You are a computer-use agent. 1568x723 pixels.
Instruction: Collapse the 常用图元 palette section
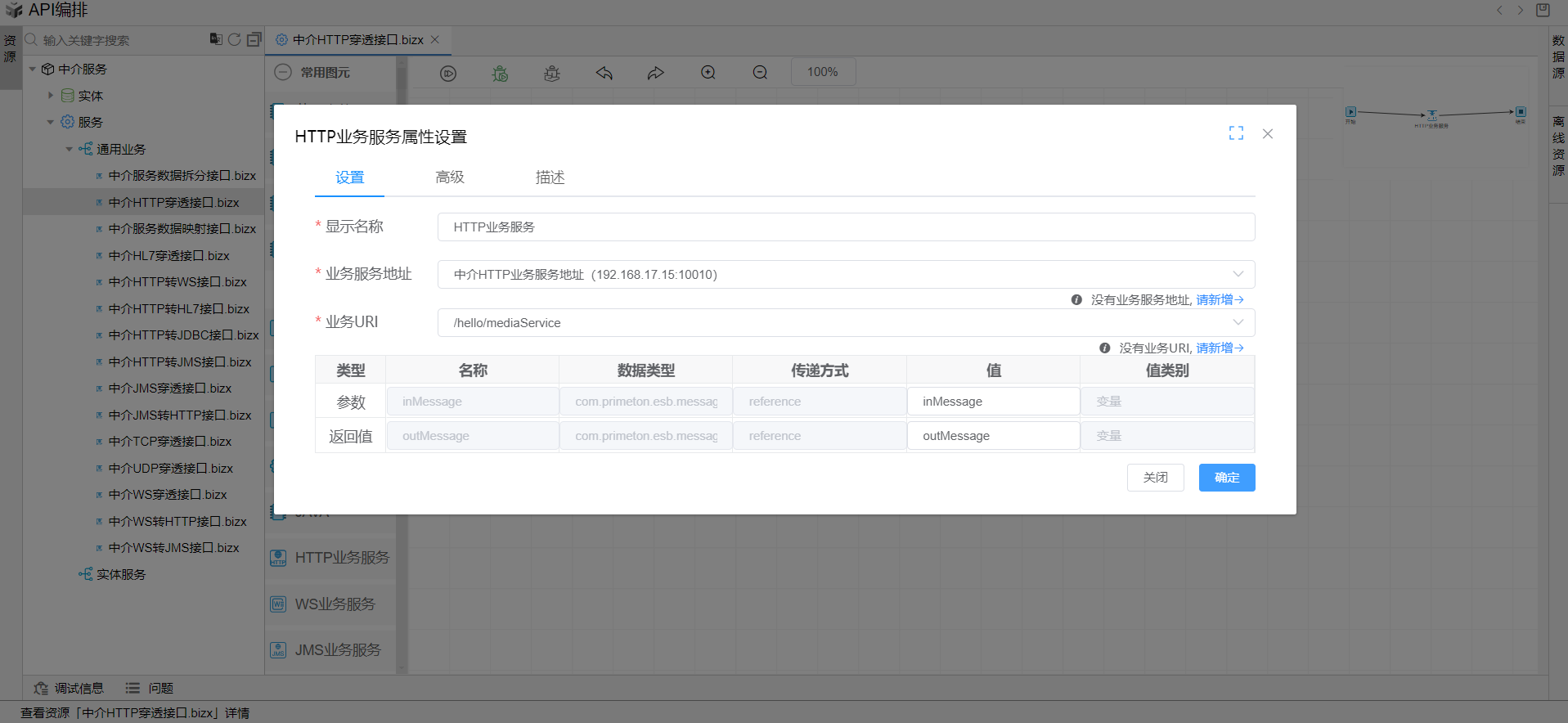click(283, 72)
